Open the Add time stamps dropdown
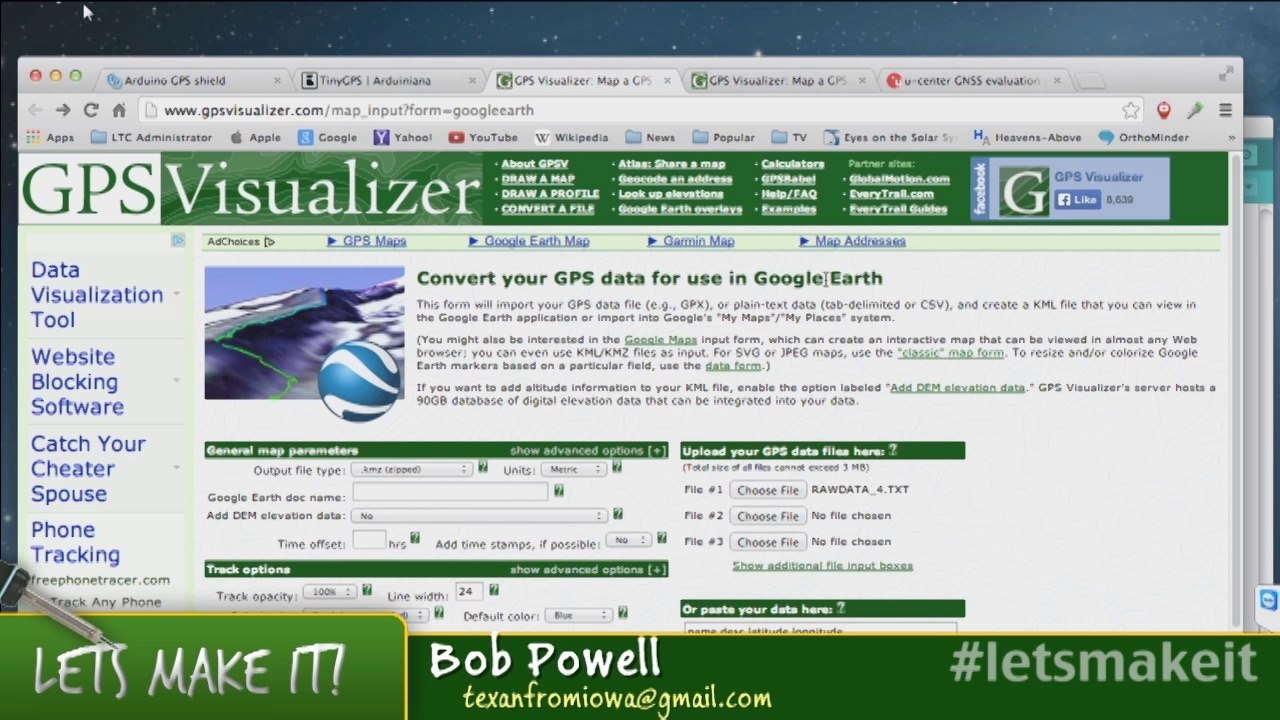 pos(629,540)
